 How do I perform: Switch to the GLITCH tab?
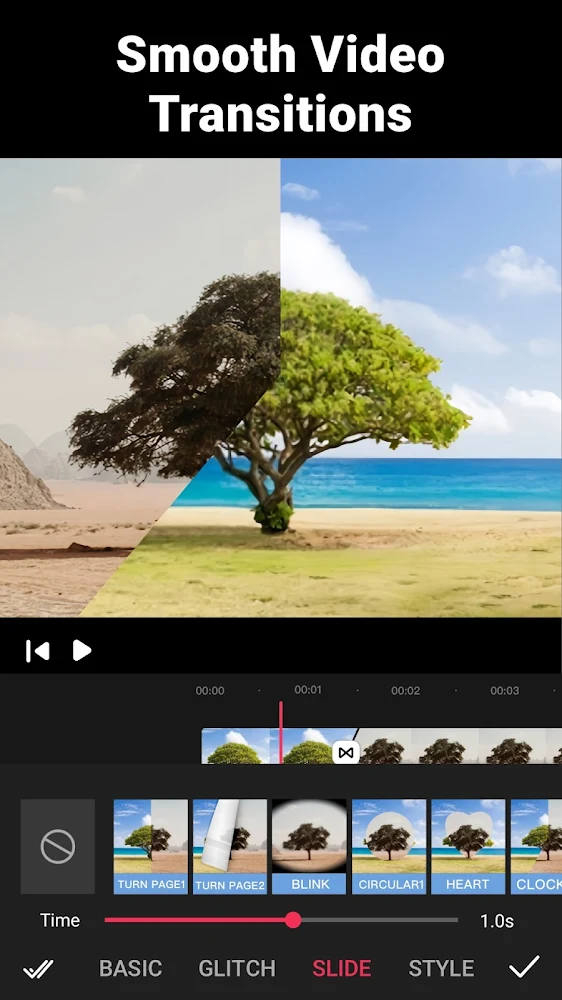coord(237,968)
